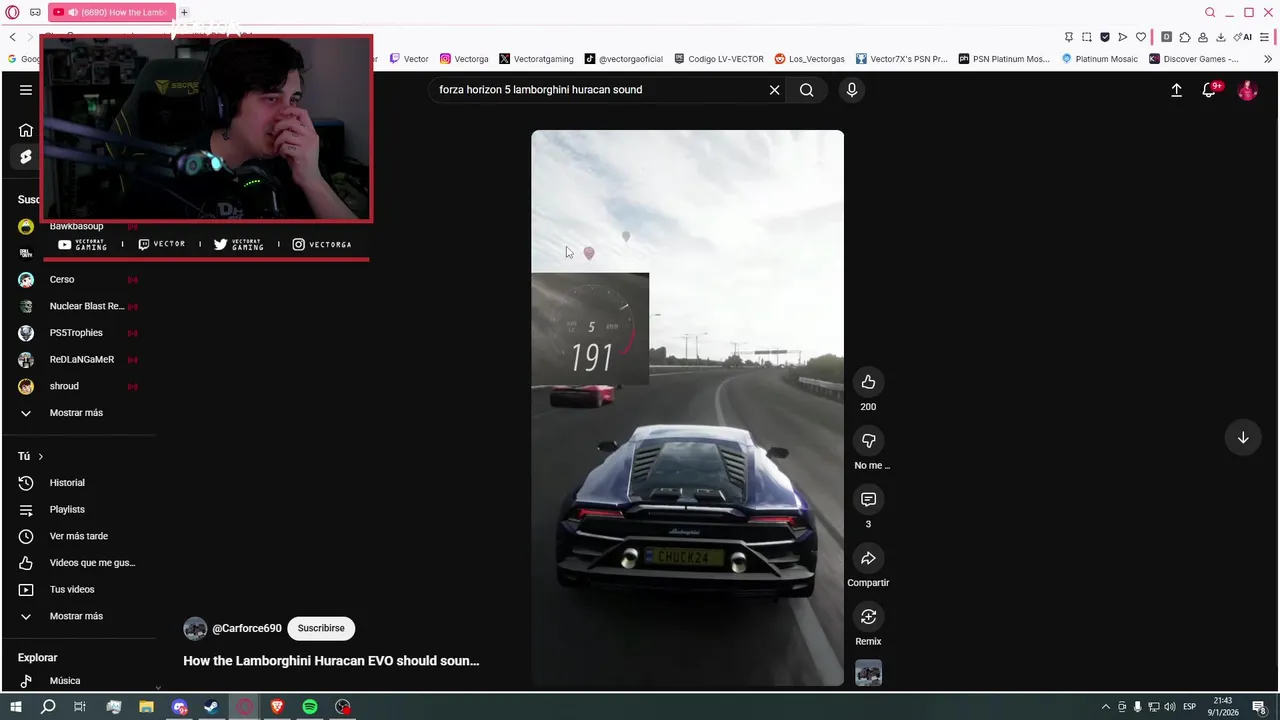Click the heart bookmark toolbar icon

tap(1141, 37)
